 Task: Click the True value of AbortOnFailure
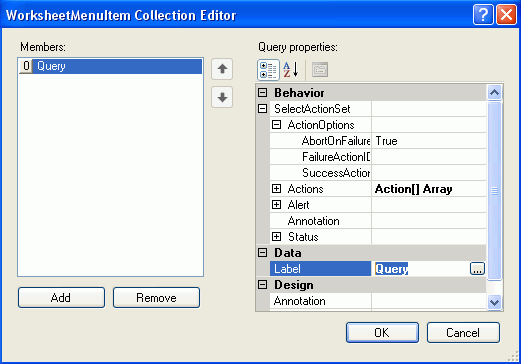(x=386, y=141)
